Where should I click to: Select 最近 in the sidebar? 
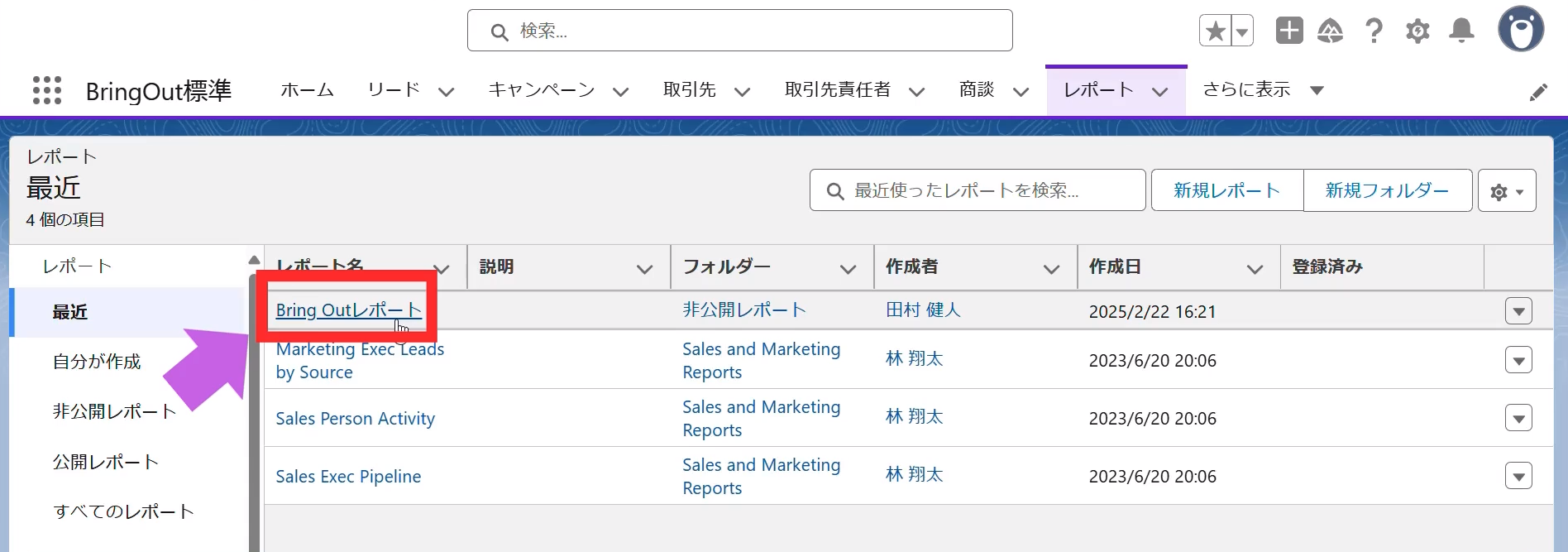[128, 312]
